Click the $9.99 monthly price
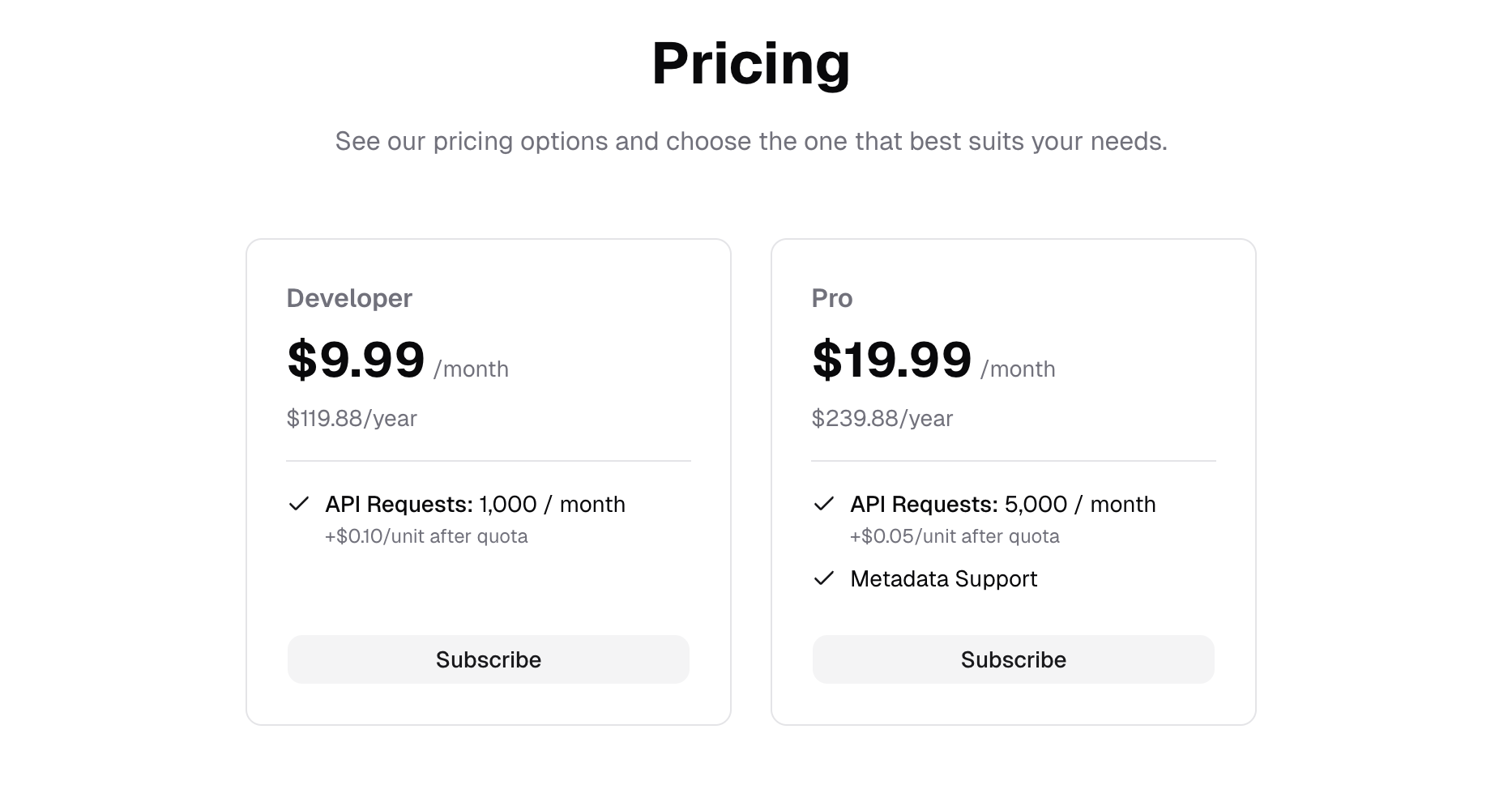 click(356, 360)
